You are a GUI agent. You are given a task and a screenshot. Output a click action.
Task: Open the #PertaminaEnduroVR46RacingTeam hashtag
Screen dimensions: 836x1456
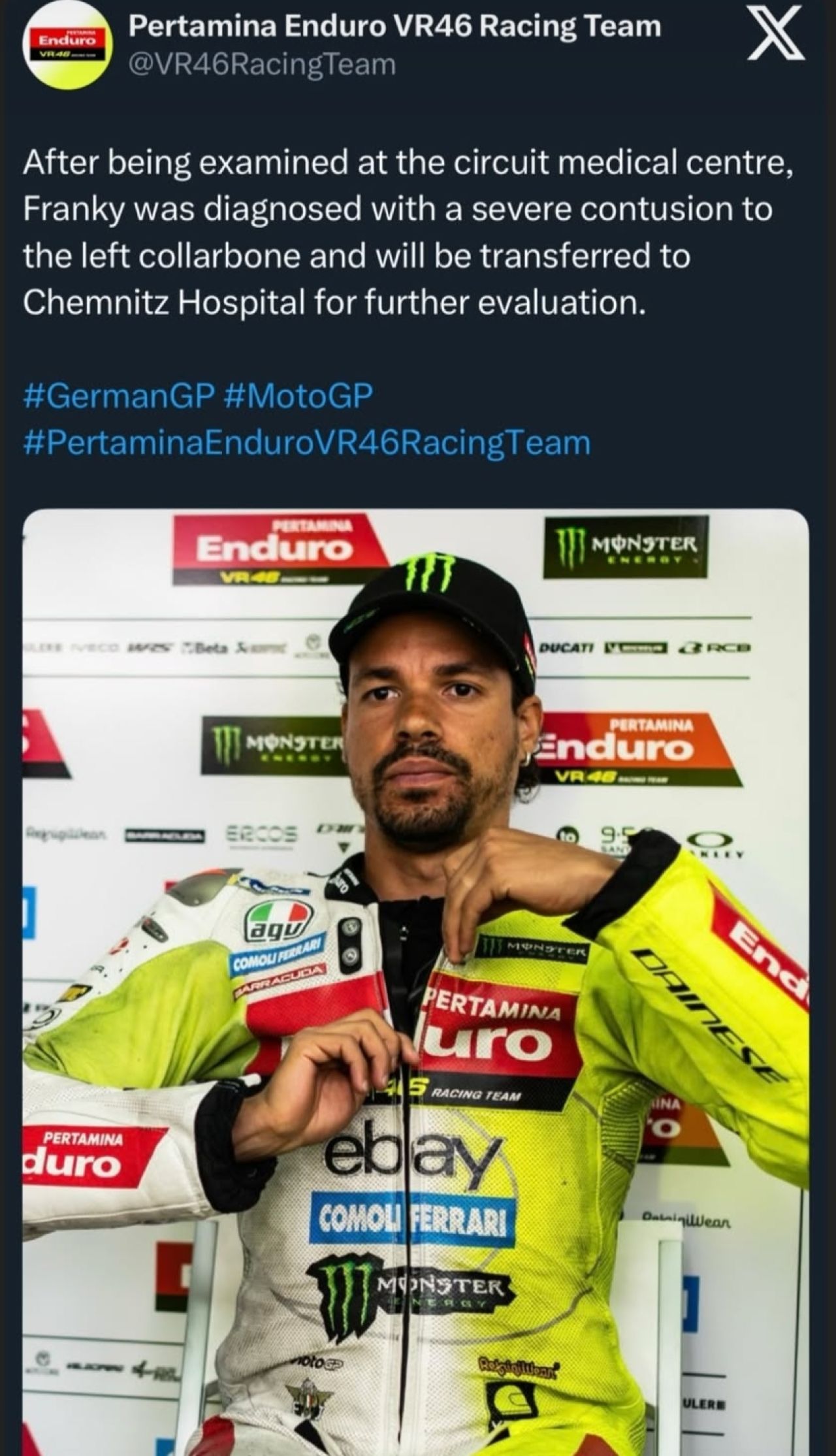pyautogui.click(x=307, y=442)
